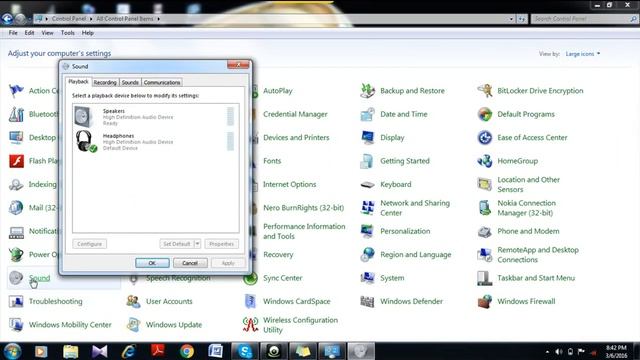
Task: Open the Tools menu
Action: click(68, 33)
